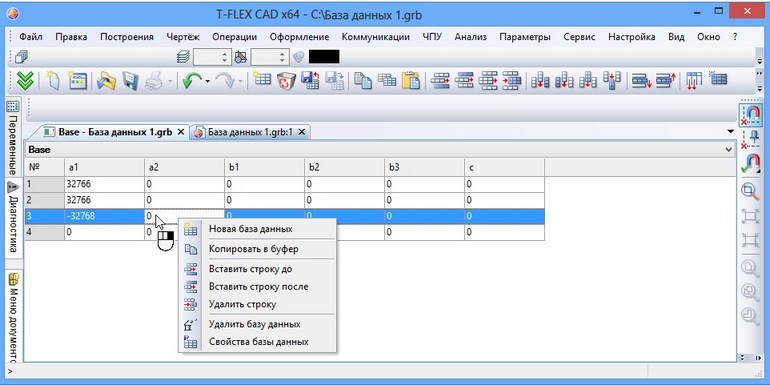Select cell -32768 in row 3
770x385 pixels.
104,216
